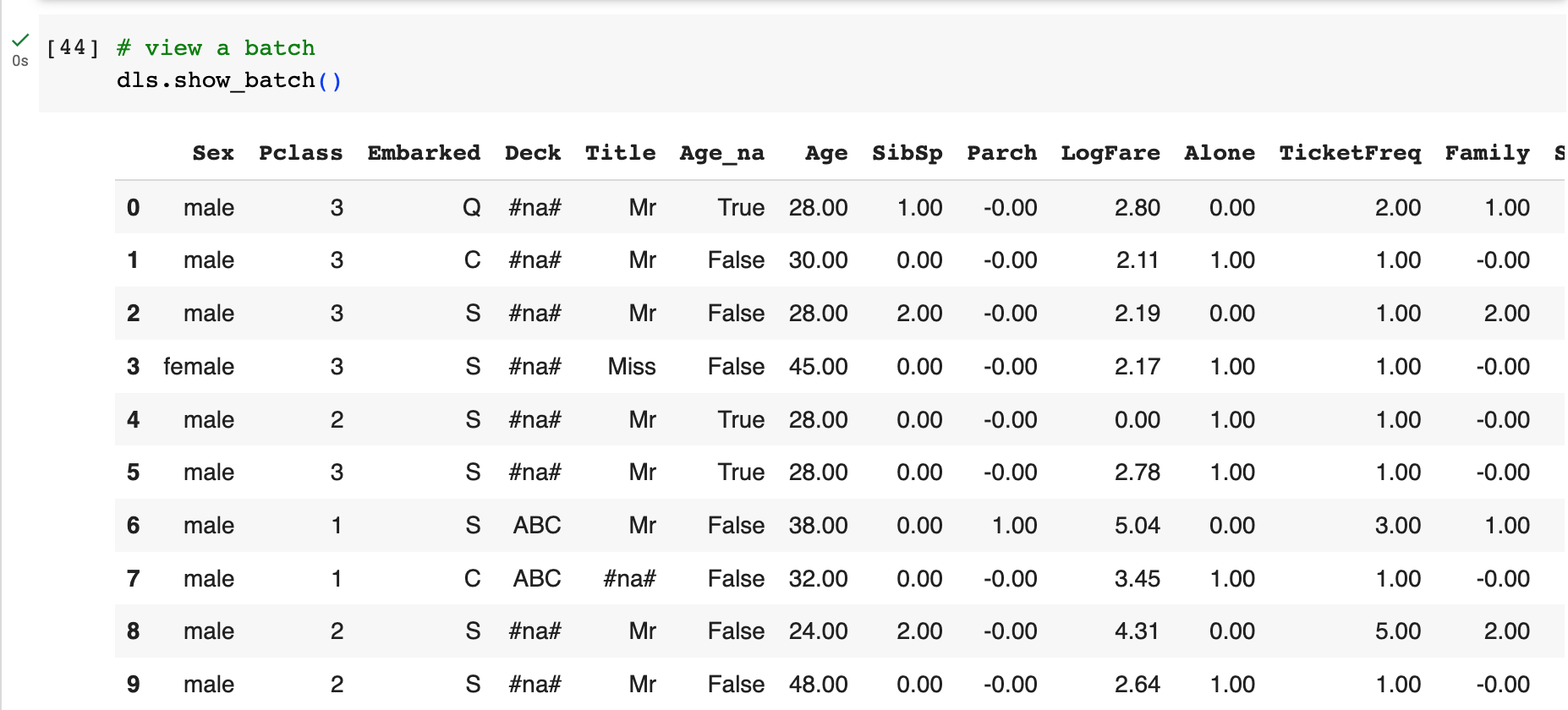This screenshot has width=1568, height=710.
Task: Click the 'female' value in row 3
Action: [x=199, y=367]
